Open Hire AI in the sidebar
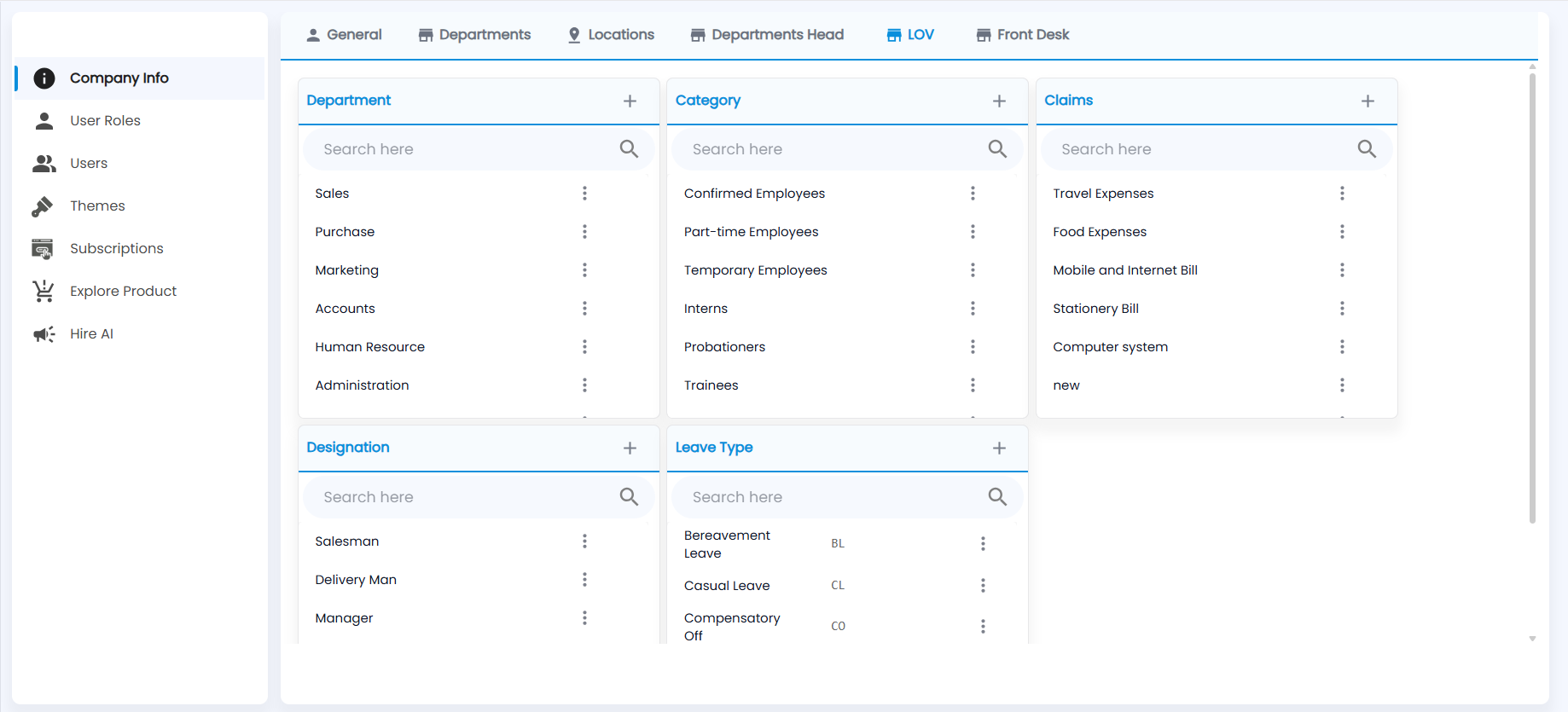The width and height of the screenshot is (1568, 712). tap(140, 334)
